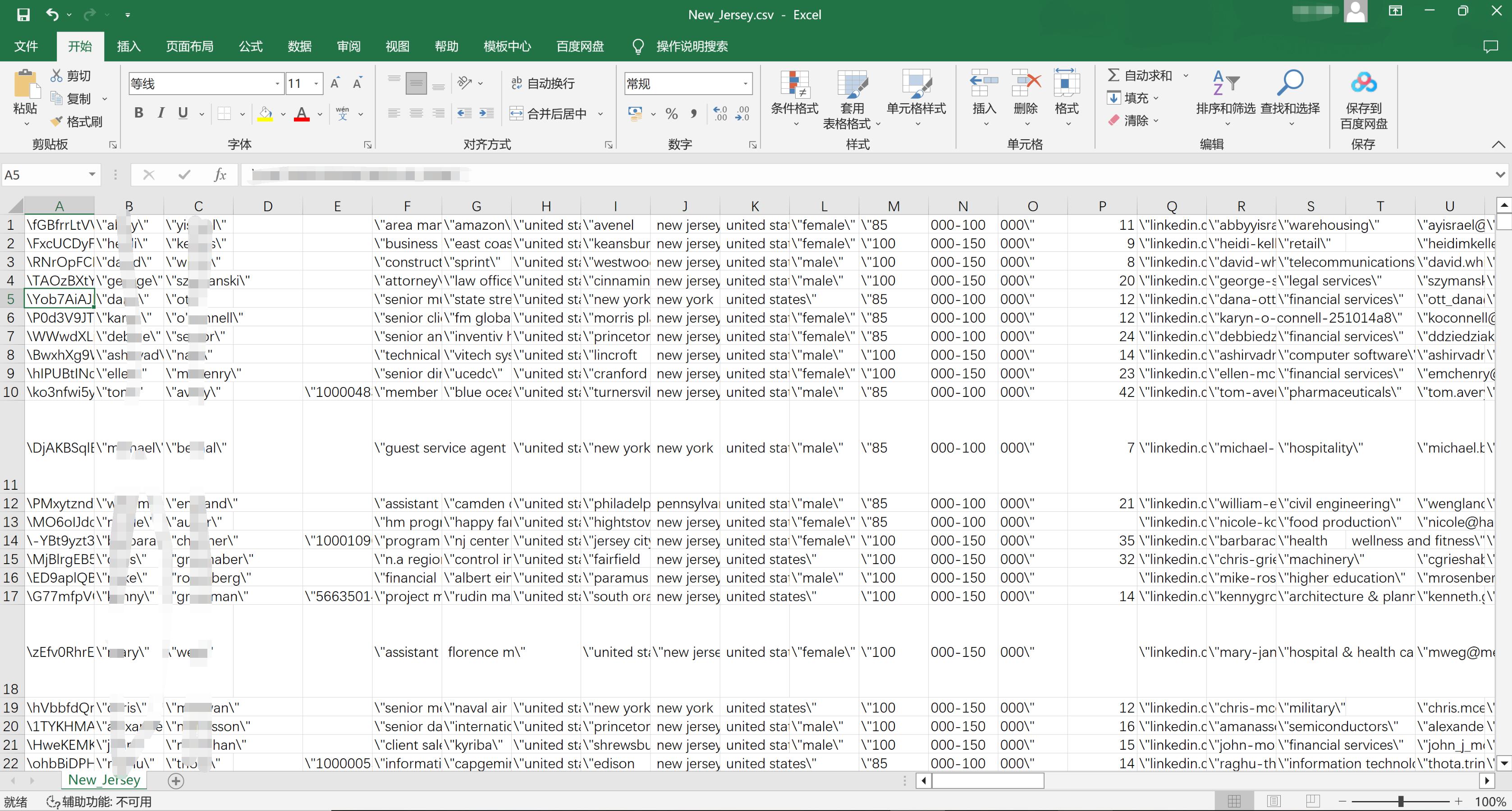Screen dimensions: 1512x811
Task: Open 套用表格格式 table styles
Action: pyautogui.click(x=852, y=99)
